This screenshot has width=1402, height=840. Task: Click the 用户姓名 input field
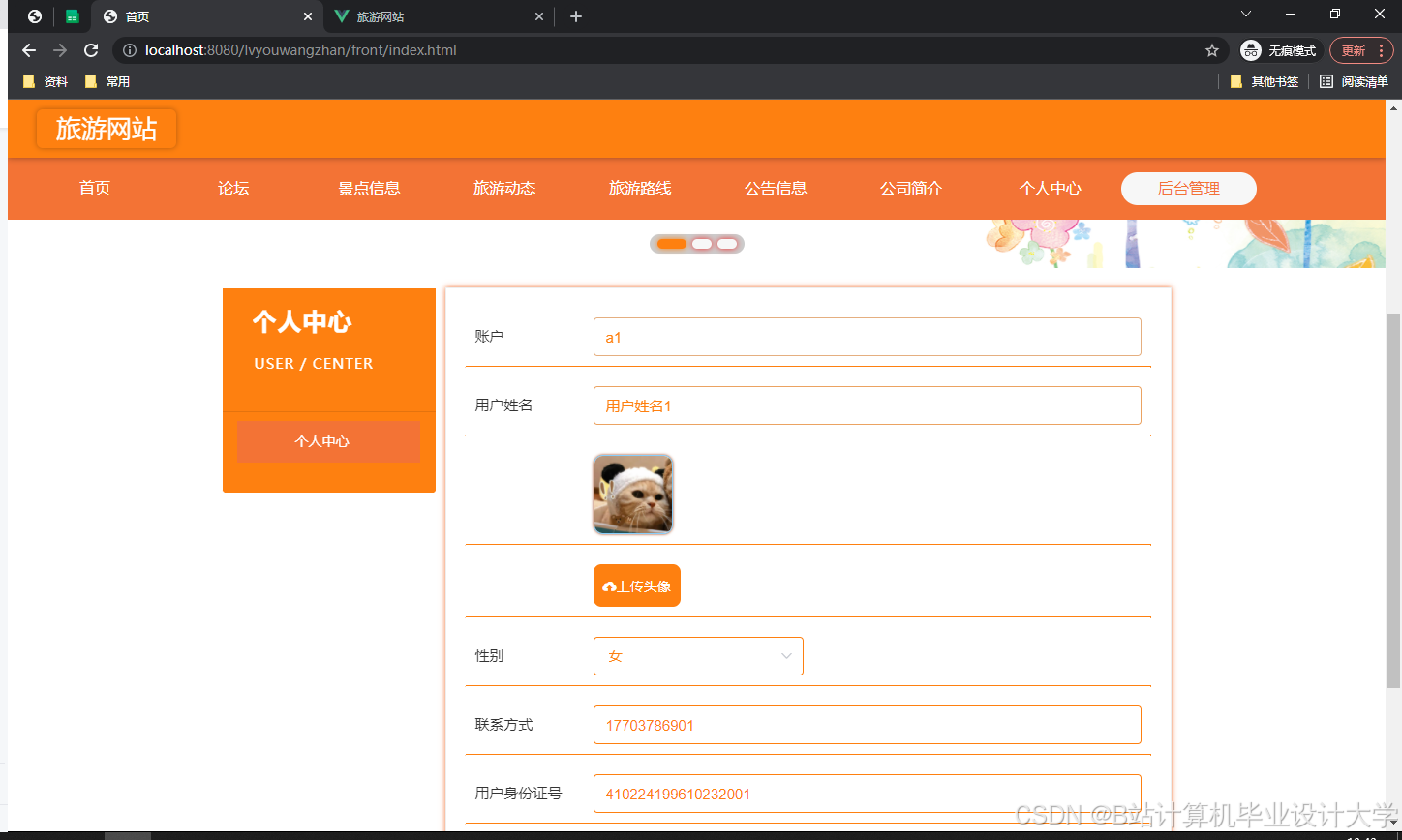coord(868,405)
